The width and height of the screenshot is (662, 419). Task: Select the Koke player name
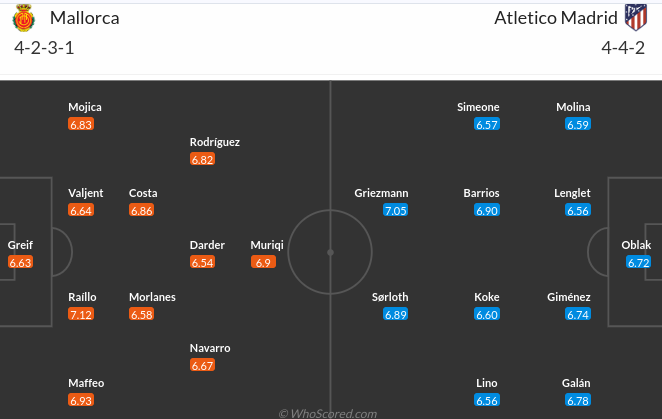[x=487, y=297]
